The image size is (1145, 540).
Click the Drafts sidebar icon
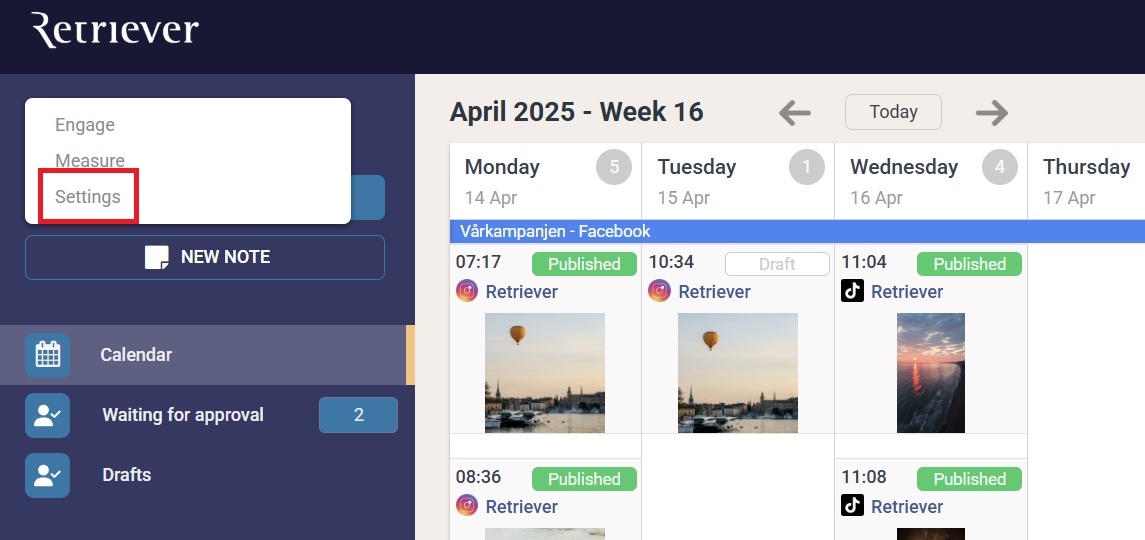click(x=48, y=475)
